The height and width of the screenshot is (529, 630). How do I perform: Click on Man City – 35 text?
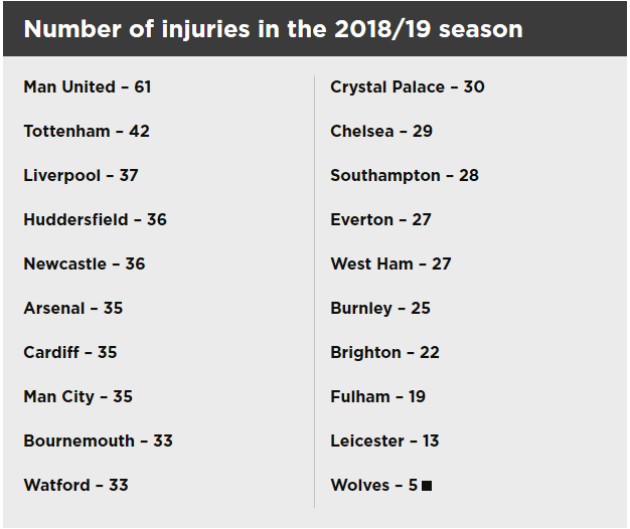[78, 397]
